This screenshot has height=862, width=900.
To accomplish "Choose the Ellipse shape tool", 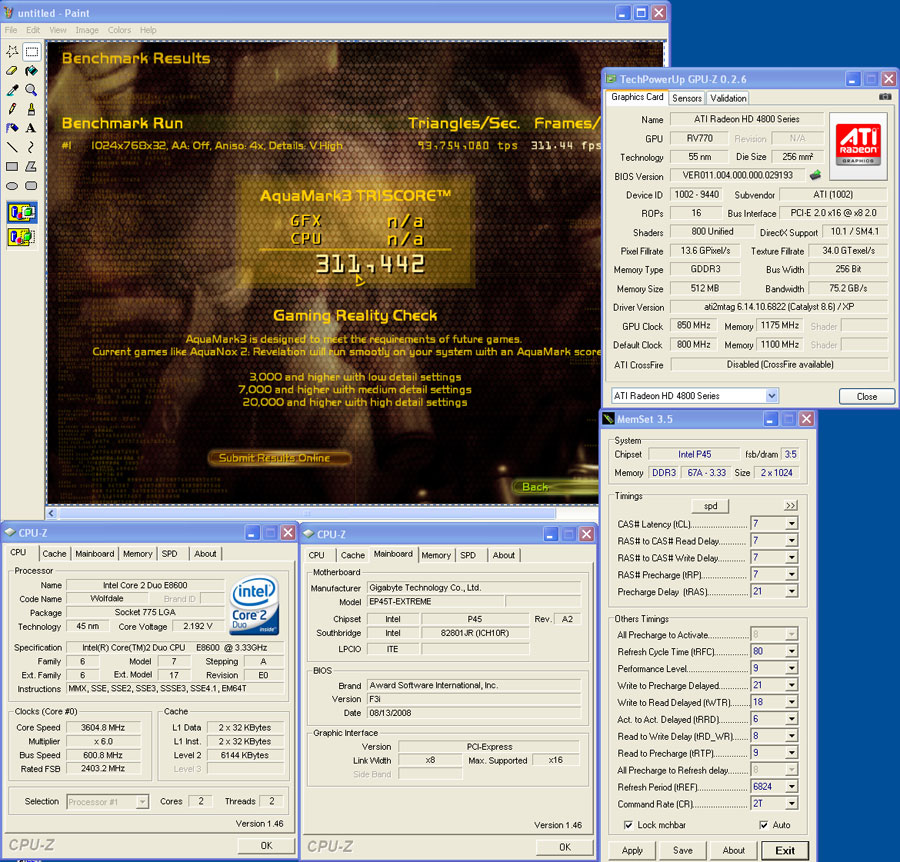I will point(12,186).
